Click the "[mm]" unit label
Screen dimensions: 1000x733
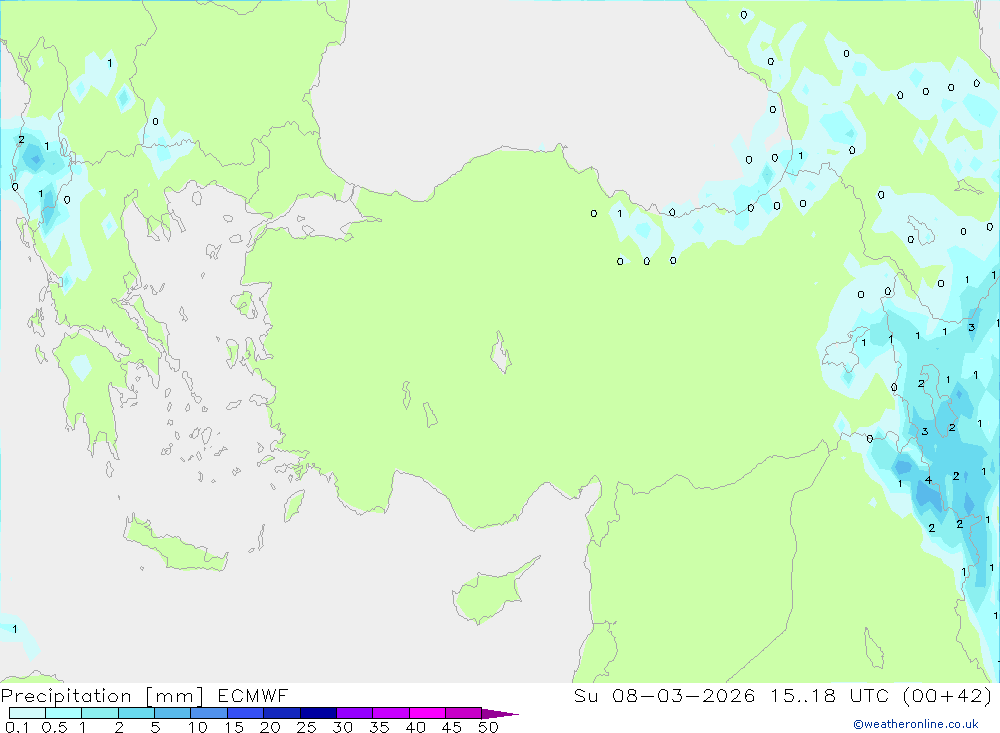coord(174,696)
